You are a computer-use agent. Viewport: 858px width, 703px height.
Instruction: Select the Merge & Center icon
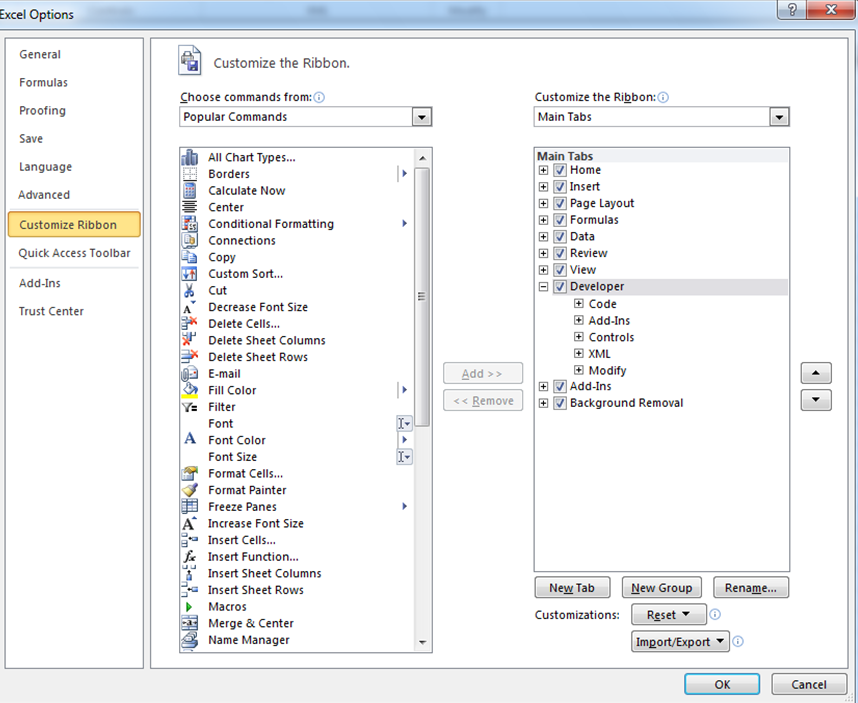tap(189, 623)
